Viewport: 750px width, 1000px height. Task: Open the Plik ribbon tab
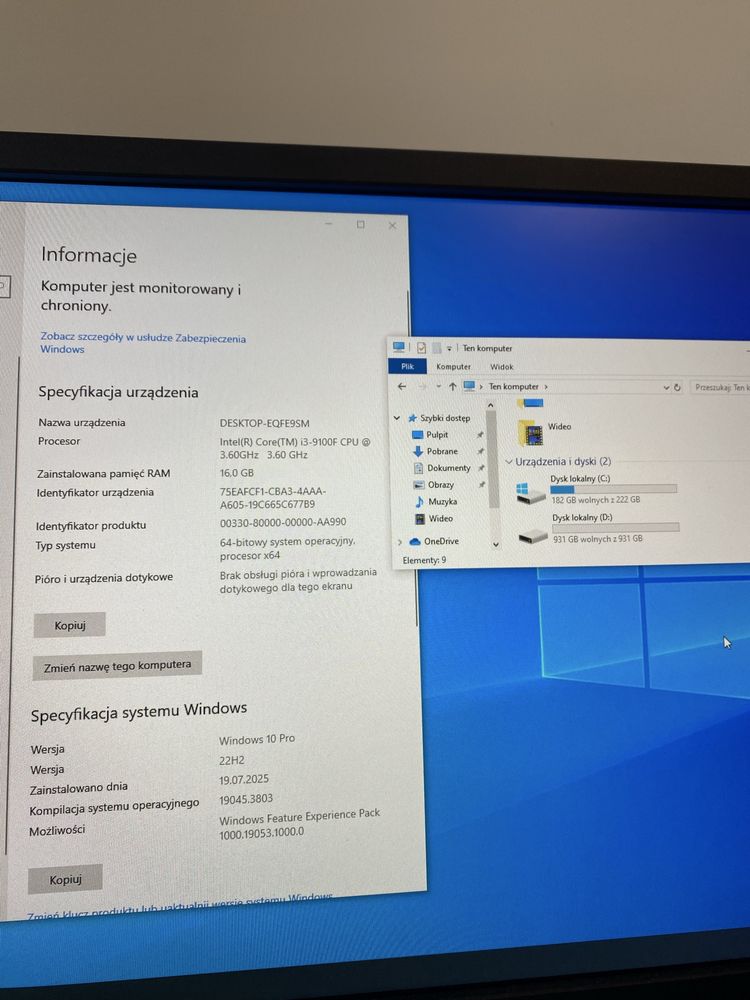408,366
